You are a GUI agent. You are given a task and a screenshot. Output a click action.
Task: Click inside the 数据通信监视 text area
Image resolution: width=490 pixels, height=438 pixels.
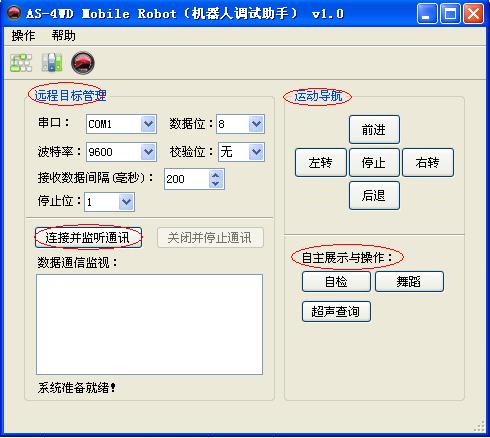pyautogui.click(x=149, y=324)
